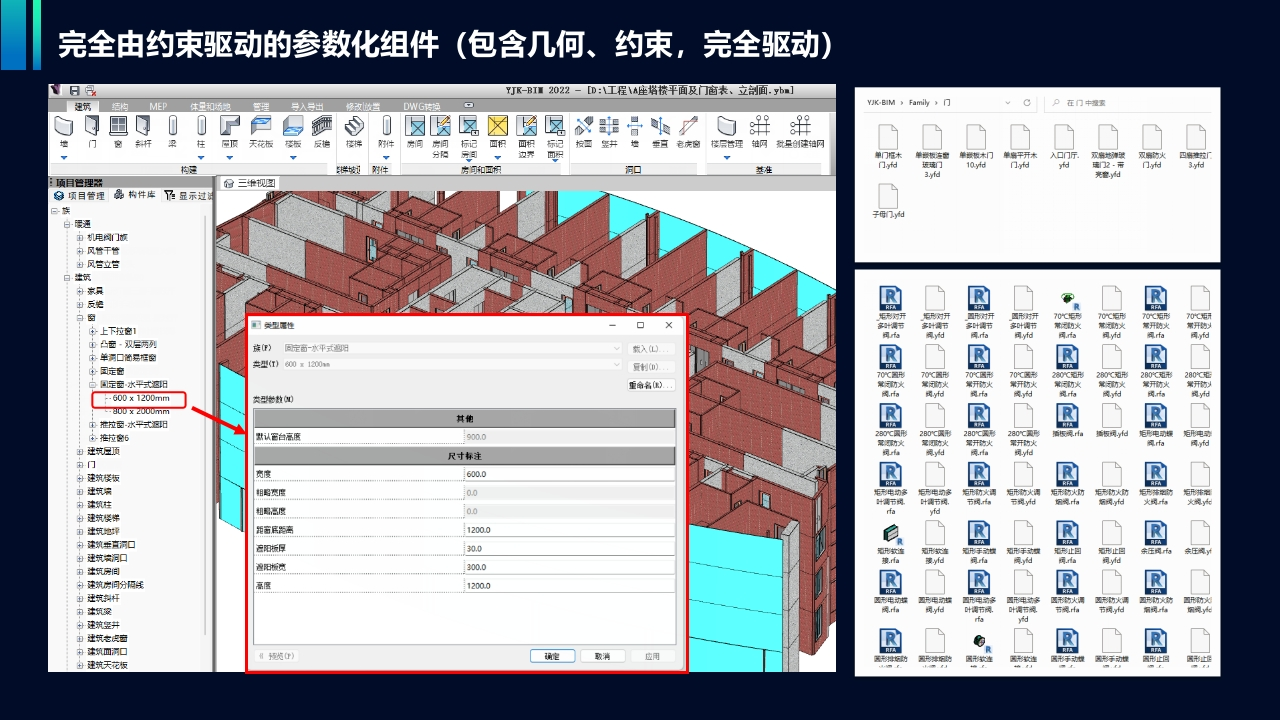Activate the 轴网 grid tool
This screenshot has height=720, width=1280.
(760, 127)
